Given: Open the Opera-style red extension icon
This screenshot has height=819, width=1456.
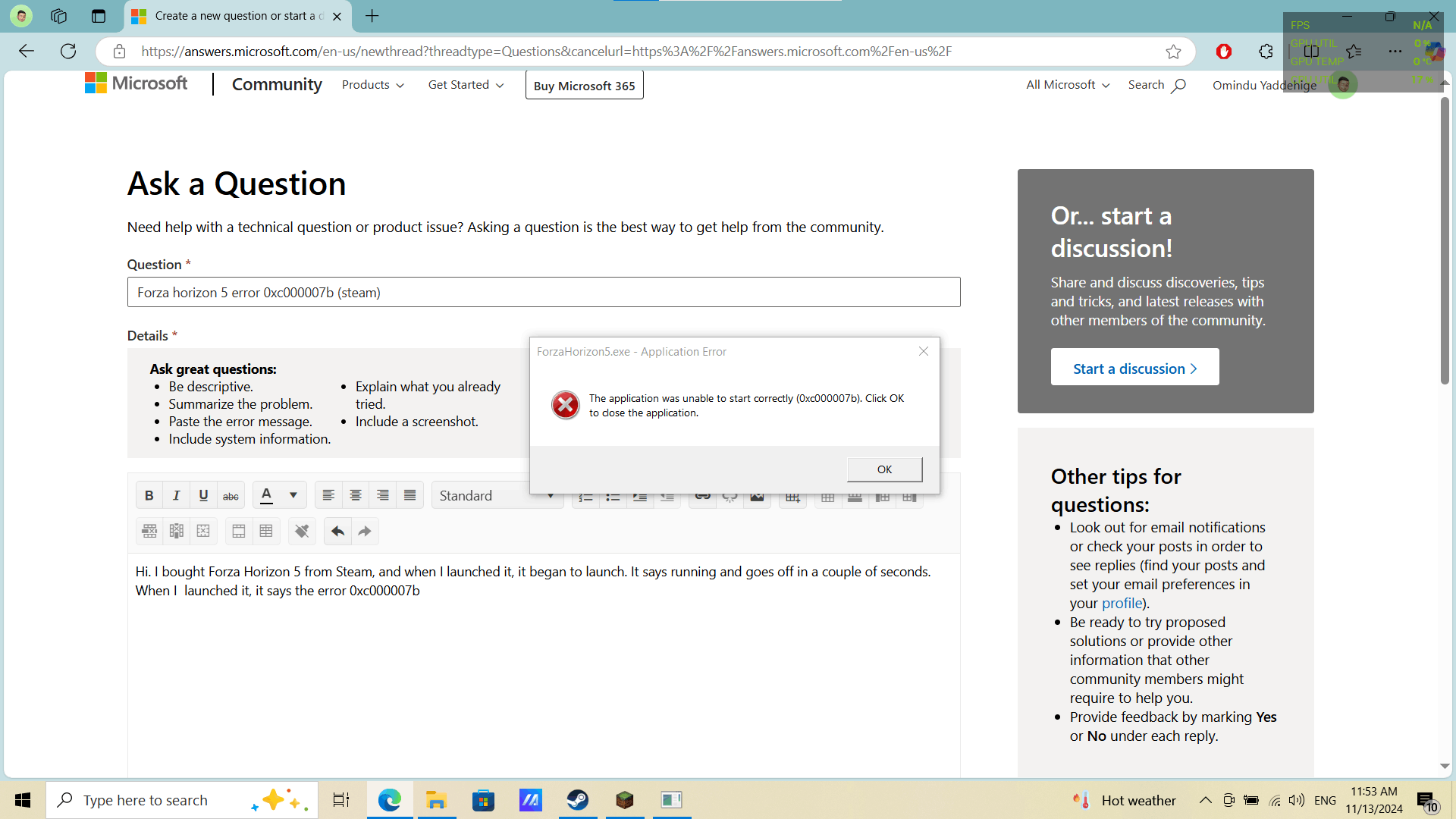Looking at the screenshot, I should pos(1223,51).
